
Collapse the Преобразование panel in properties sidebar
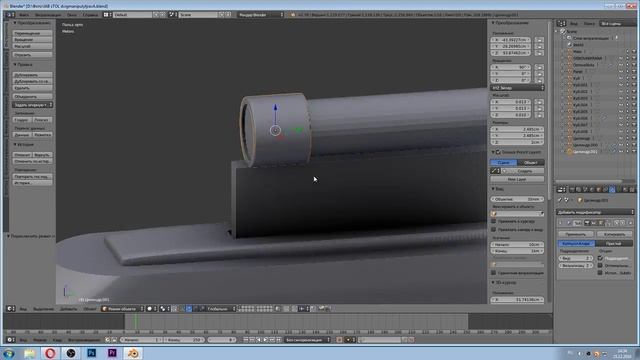pos(493,23)
